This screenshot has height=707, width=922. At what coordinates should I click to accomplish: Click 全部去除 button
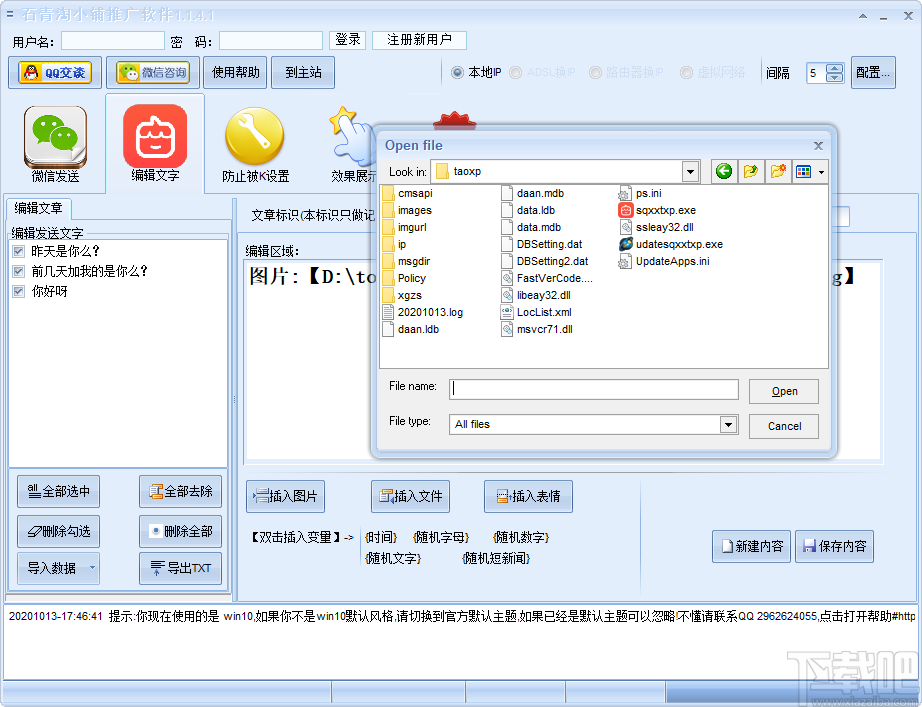181,491
